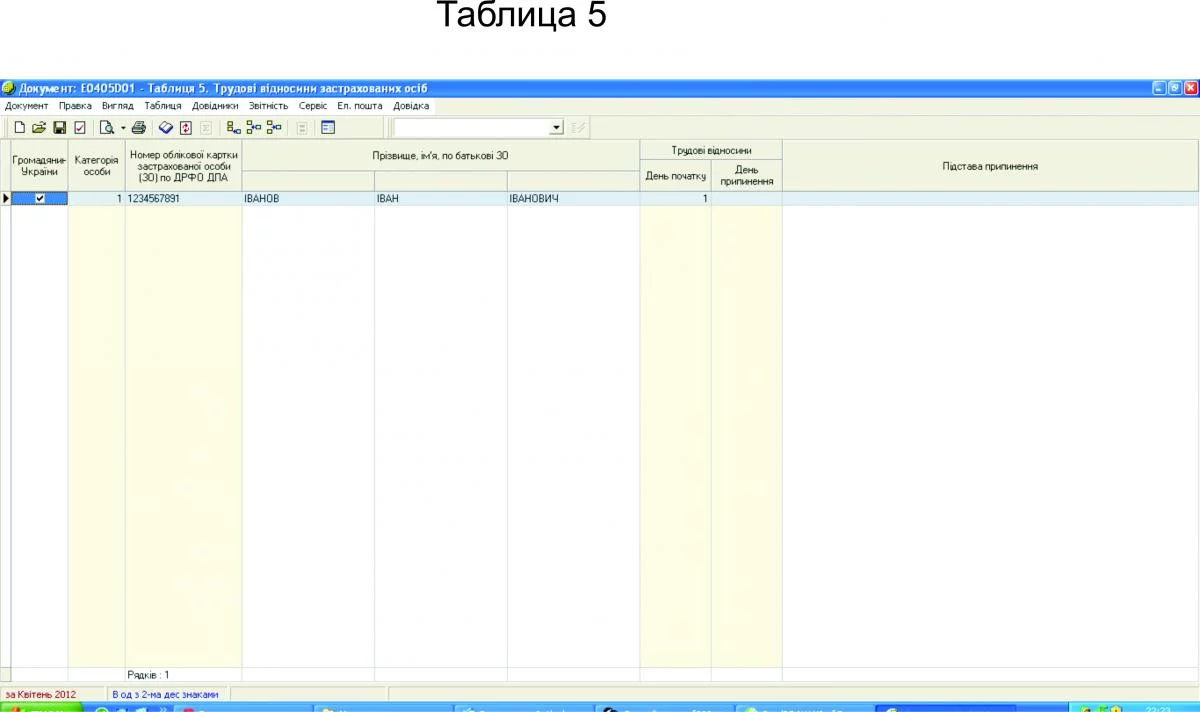Select cell with number 1234567891
The width and height of the screenshot is (1200, 712).
tap(184, 198)
